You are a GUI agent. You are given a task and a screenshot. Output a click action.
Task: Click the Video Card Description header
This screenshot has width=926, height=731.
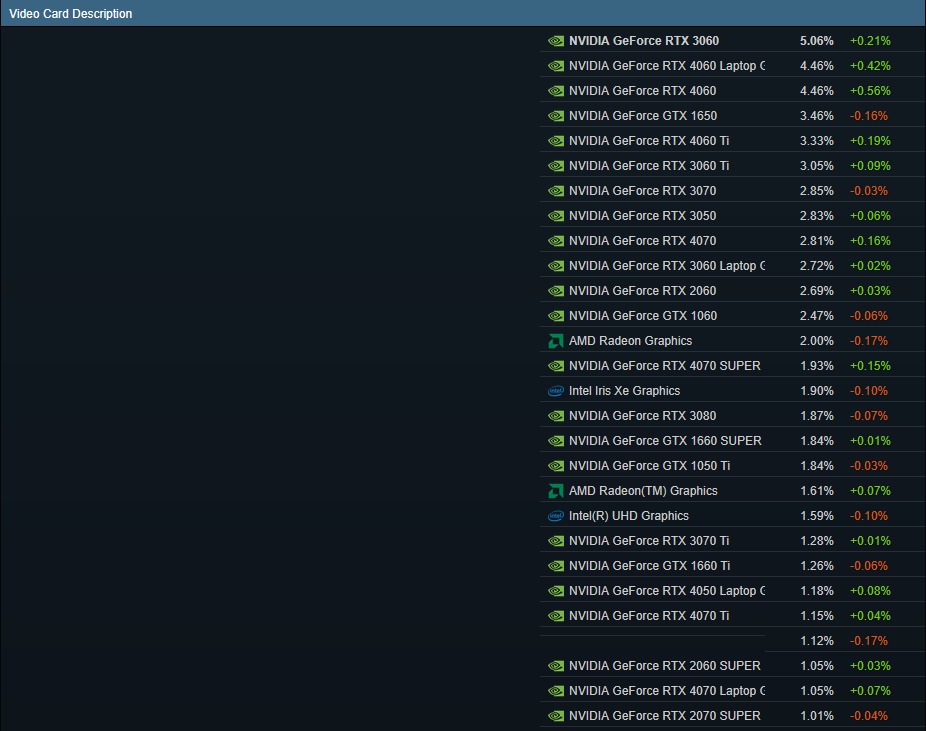tap(70, 14)
